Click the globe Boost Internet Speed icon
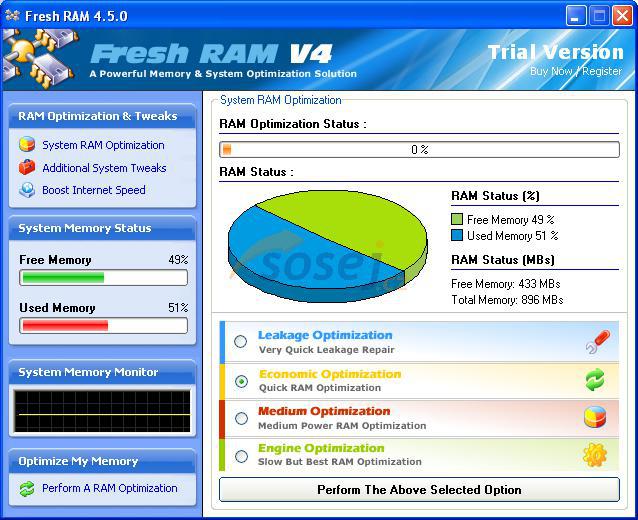 click(27, 190)
